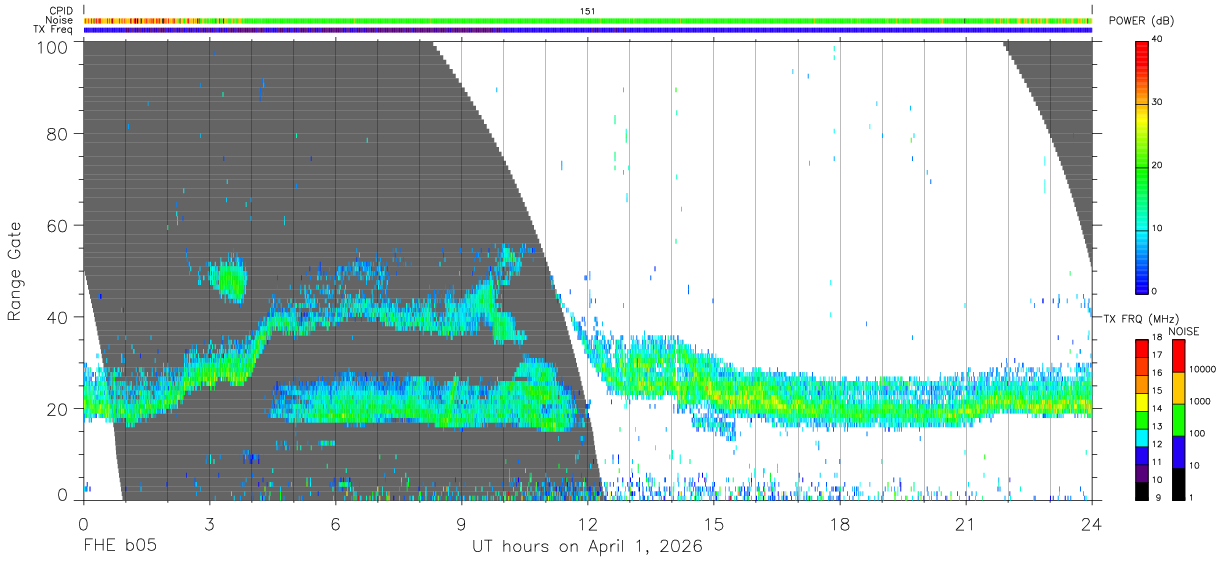Image resolution: width=1228 pixels, height=567 pixels.
Task: Click the Range Gate y-axis title
Action: click(15, 270)
